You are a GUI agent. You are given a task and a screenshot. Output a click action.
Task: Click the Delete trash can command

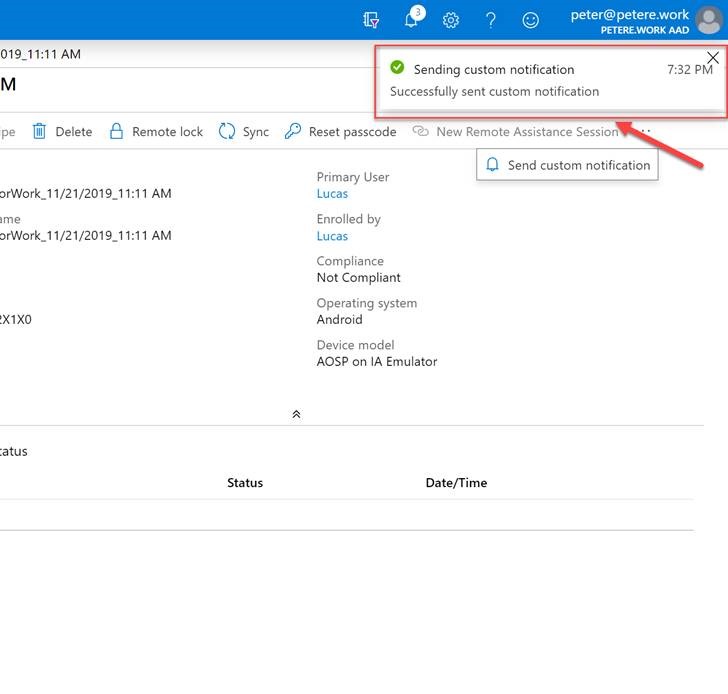pyautogui.click(x=62, y=132)
